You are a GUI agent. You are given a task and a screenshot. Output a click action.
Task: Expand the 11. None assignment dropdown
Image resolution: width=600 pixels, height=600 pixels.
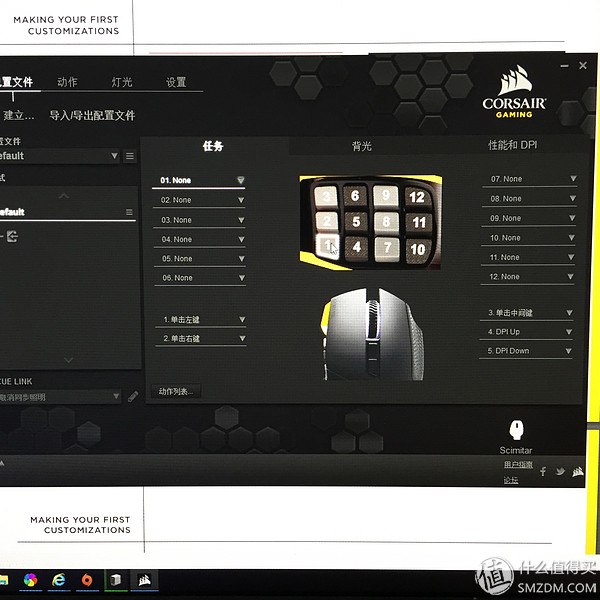528,258
